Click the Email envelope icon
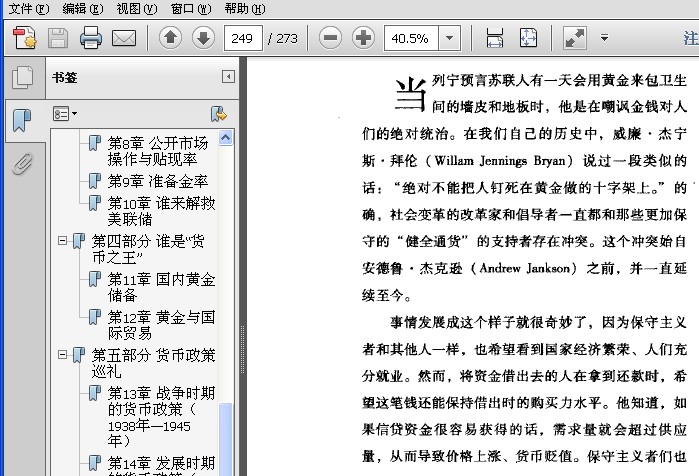This screenshot has height=476, width=699. 124,39
